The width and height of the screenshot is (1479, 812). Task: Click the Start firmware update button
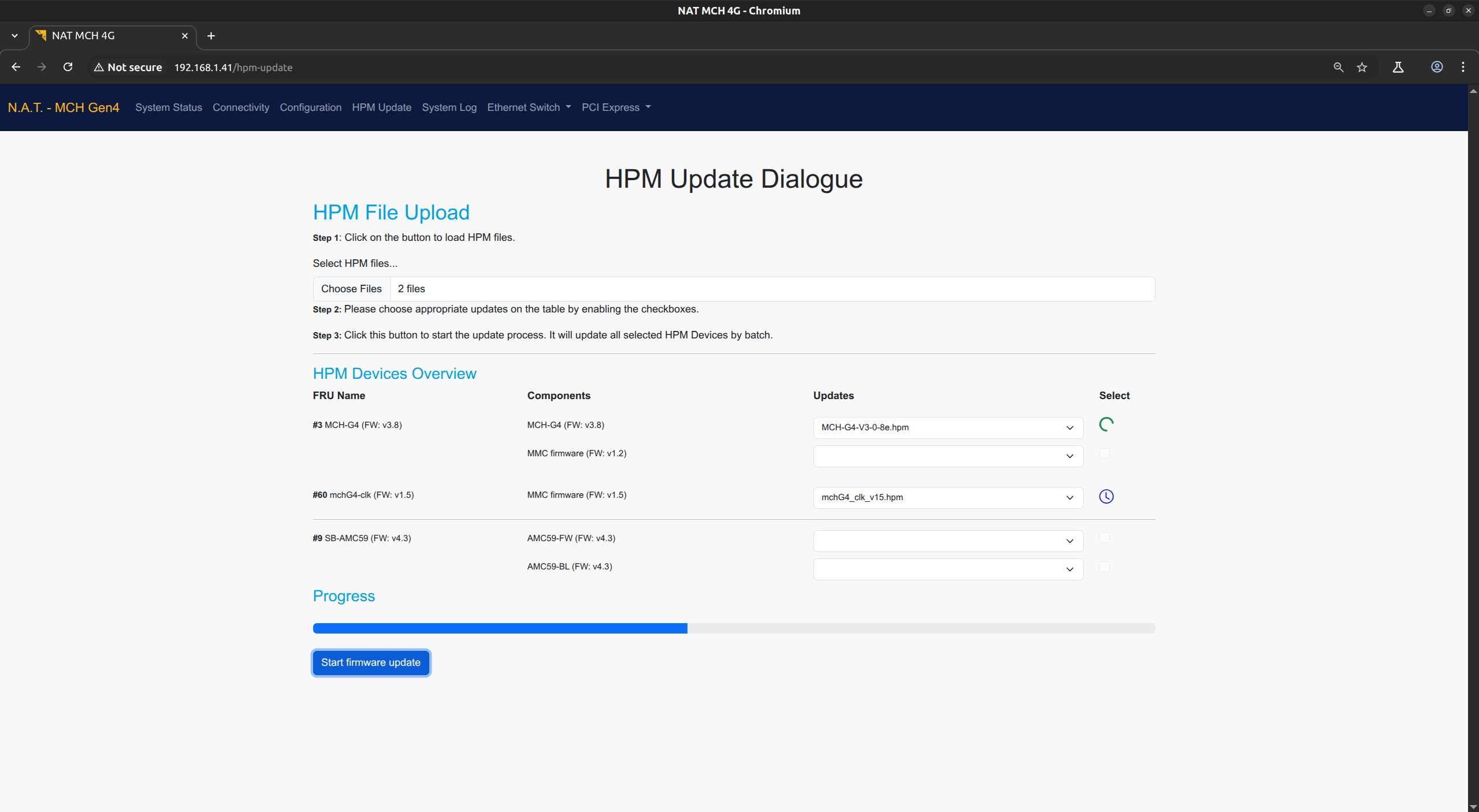click(x=370, y=662)
